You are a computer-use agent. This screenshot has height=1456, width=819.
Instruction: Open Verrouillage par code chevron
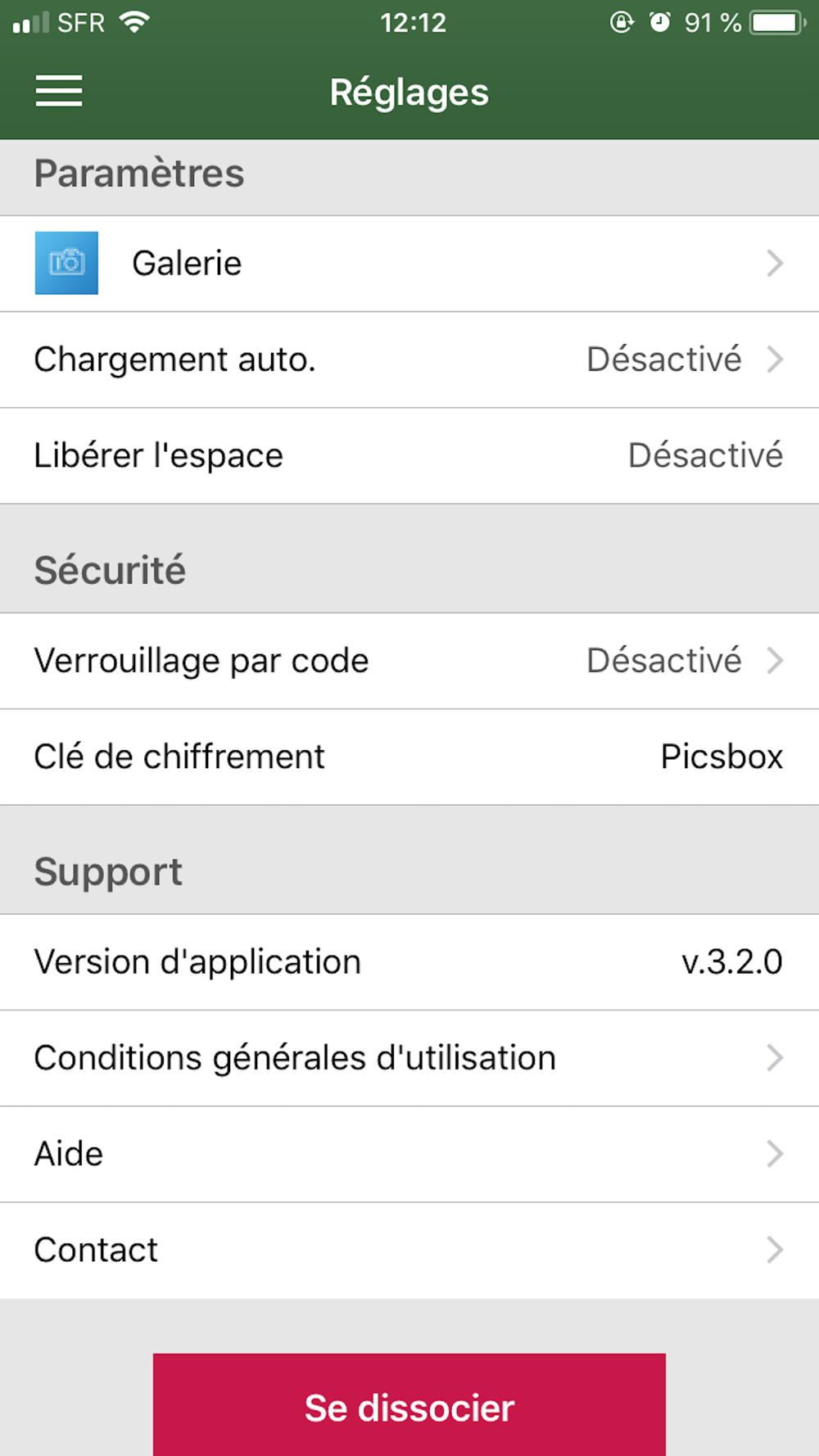point(775,661)
